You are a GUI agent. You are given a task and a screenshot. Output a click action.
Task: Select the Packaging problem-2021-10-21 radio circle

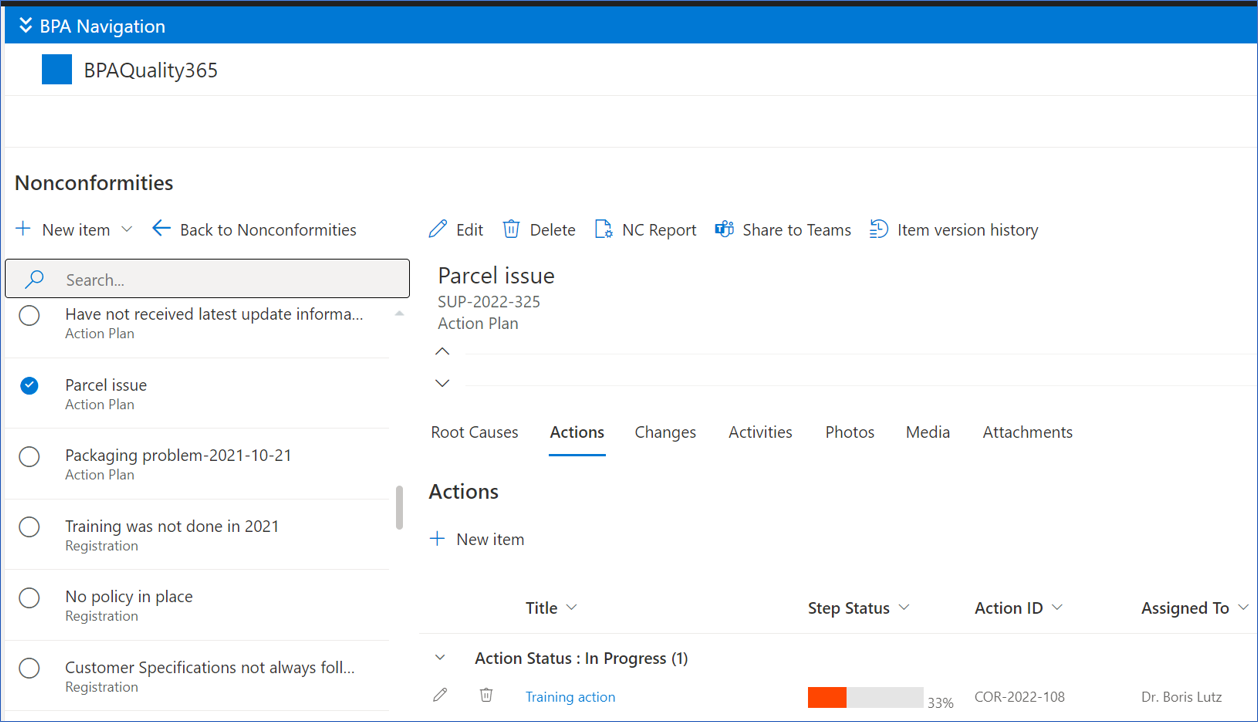click(30, 456)
